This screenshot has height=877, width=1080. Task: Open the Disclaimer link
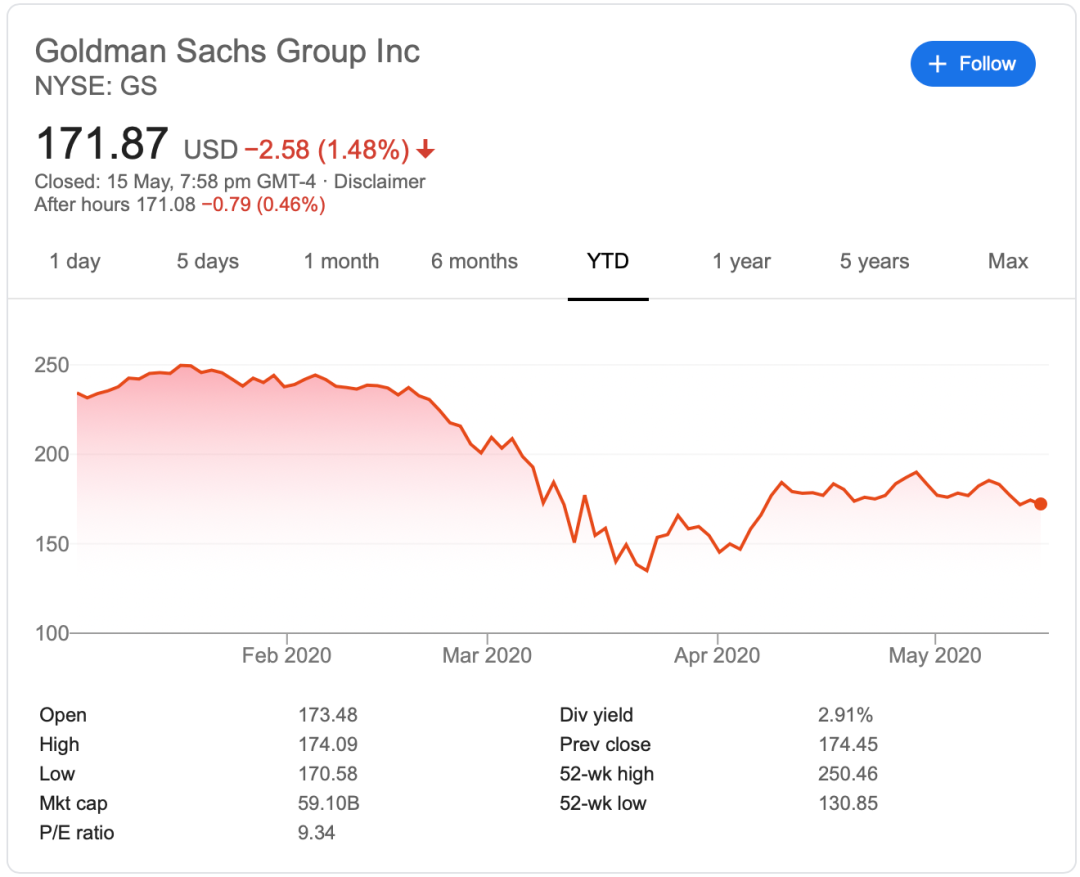coord(379,182)
